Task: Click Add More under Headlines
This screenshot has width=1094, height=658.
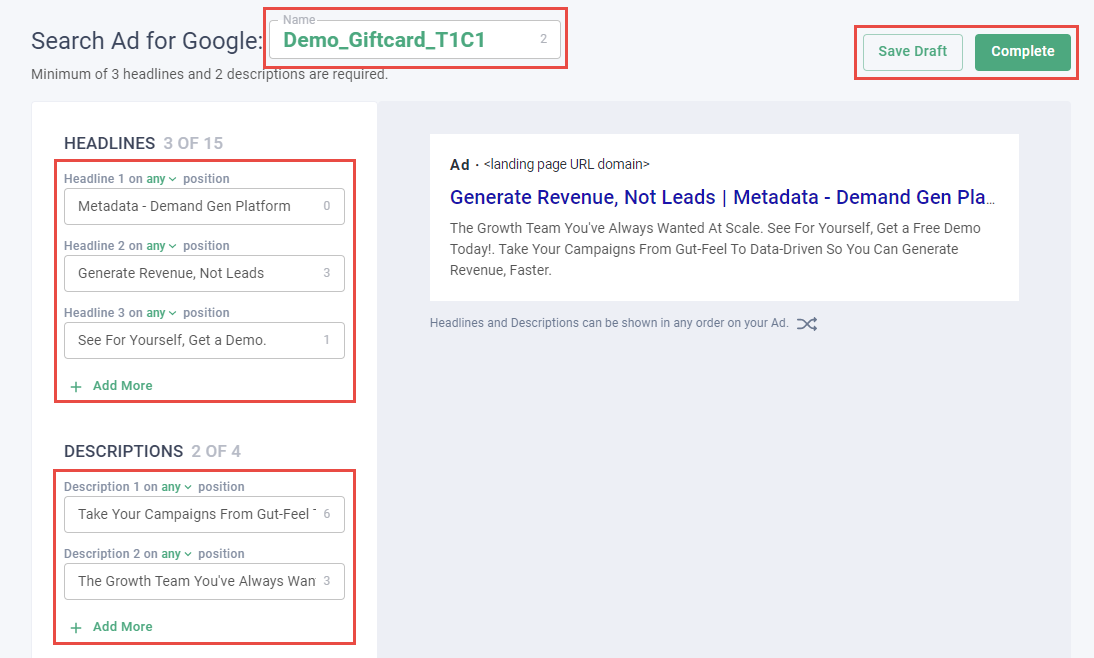Action: (x=122, y=386)
